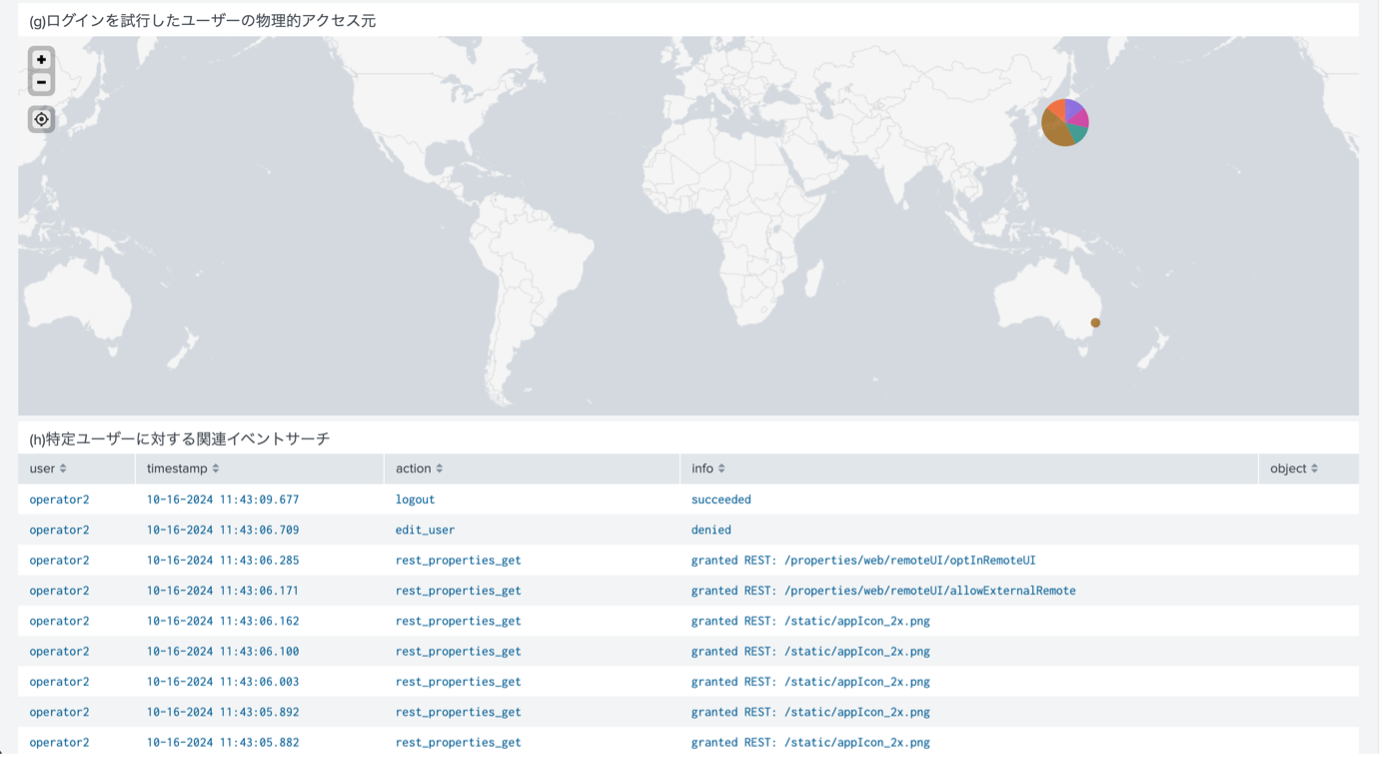This screenshot has width=1384, height=757.
Task: Click the brown dot marker on Australia
Action: click(1096, 323)
